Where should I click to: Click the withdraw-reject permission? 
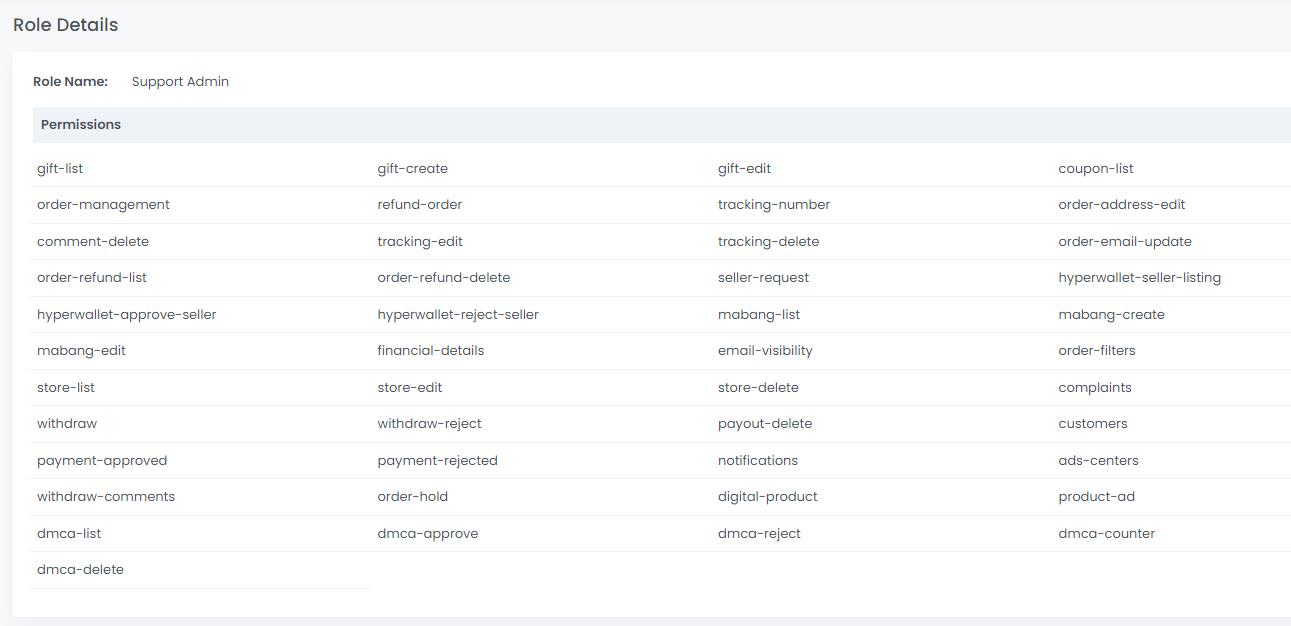pyautogui.click(x=429, y=424)
